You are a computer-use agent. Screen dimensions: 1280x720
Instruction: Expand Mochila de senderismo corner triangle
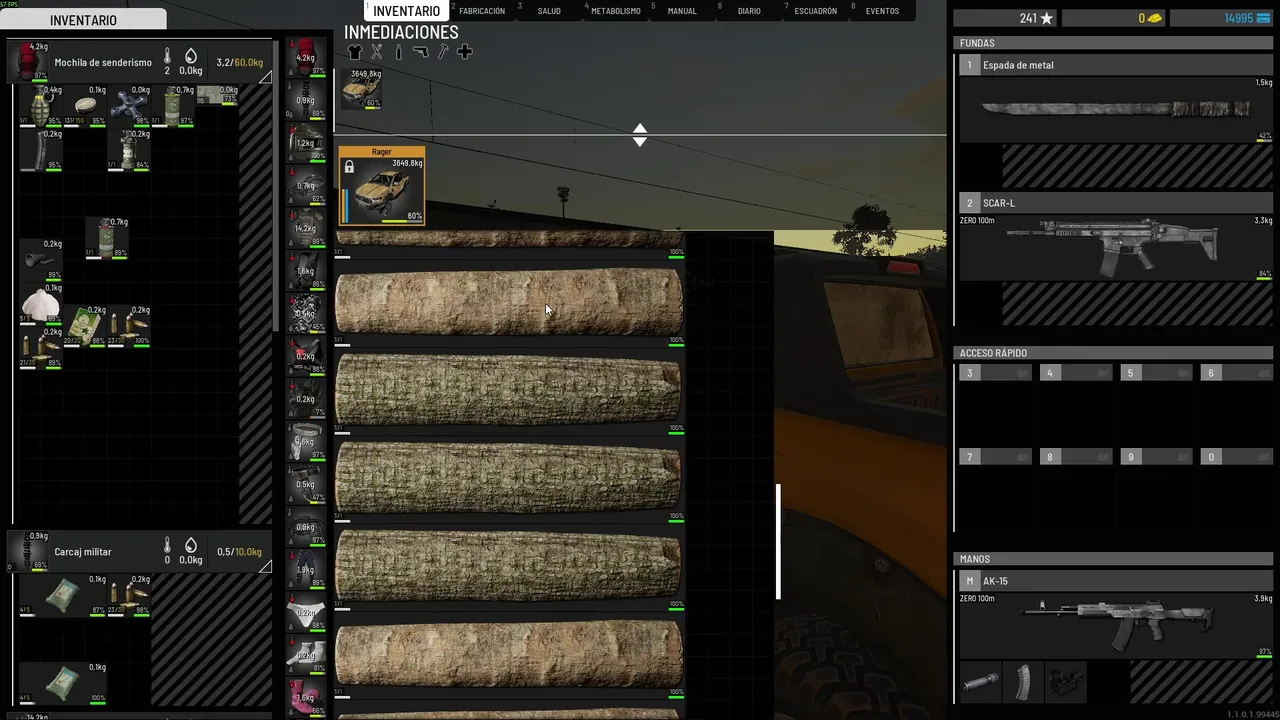click(x=266, y=77)
